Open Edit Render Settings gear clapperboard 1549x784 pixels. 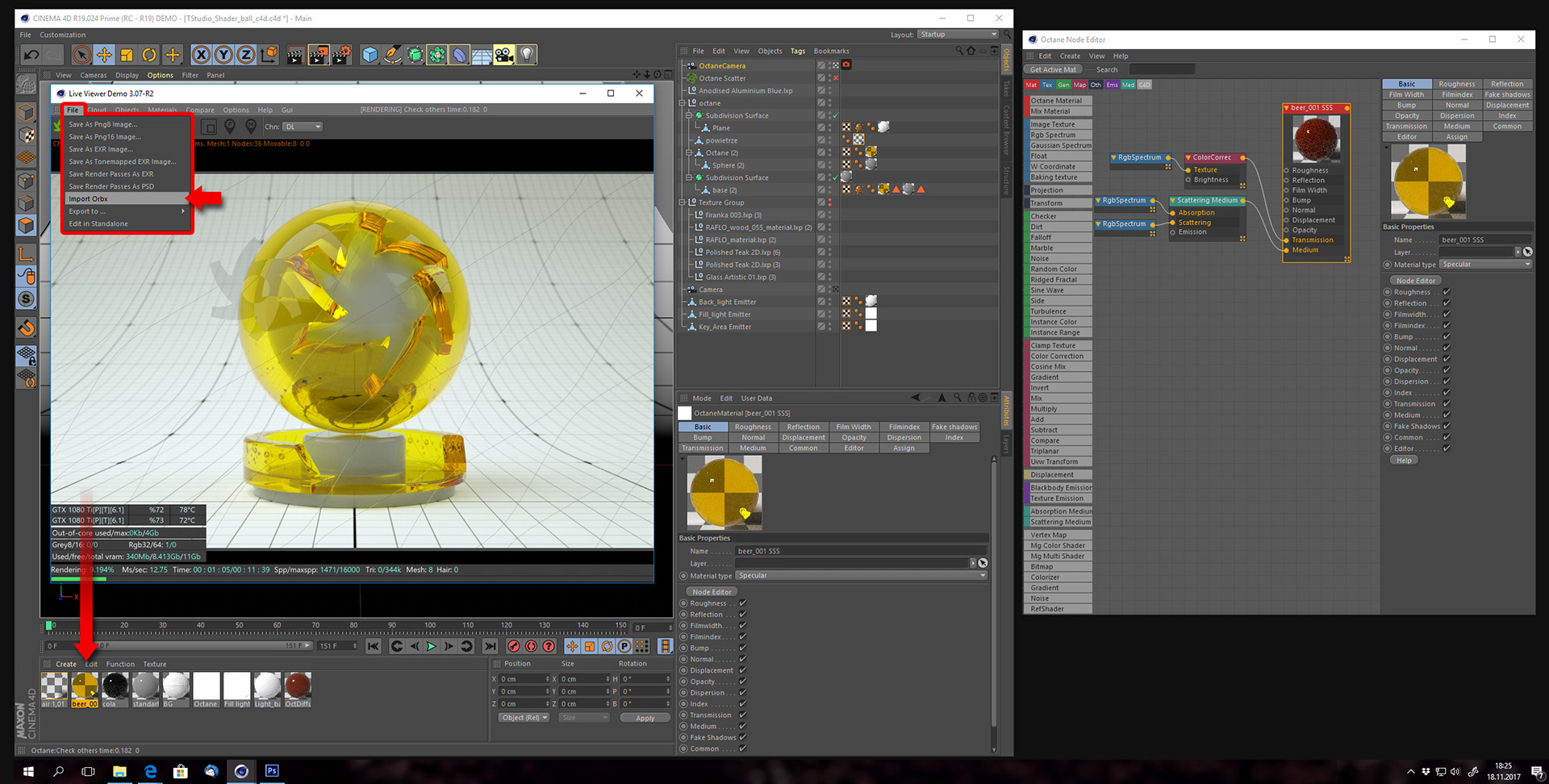[341, 55]
